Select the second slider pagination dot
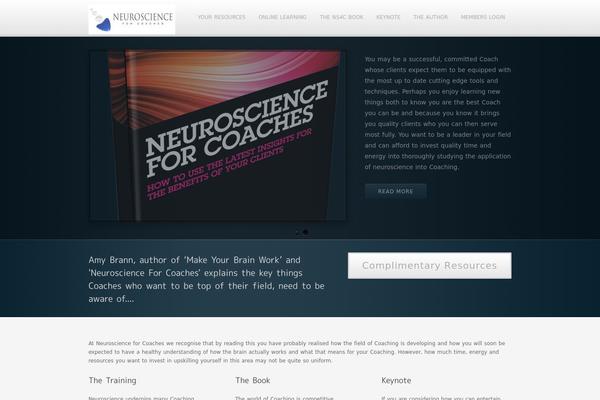The width and height of the screenshot is (600, 400). 305,232
